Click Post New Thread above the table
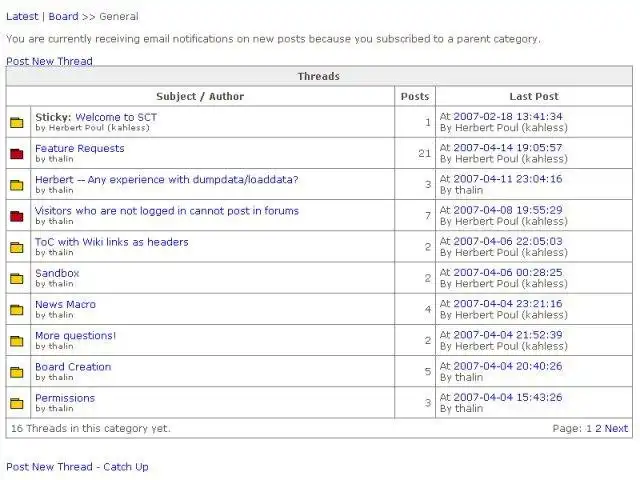The image size is (640, 480). [x=49, y=61]
